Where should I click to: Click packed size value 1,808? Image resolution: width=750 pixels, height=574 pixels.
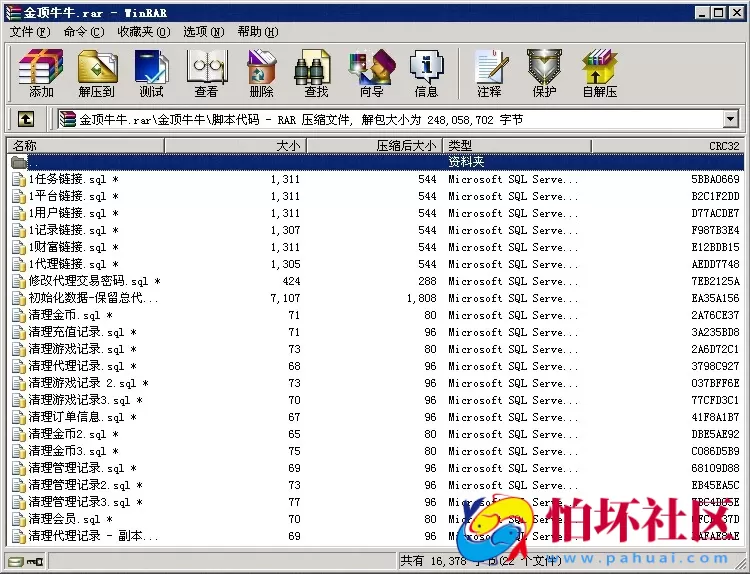click(x=421, y=298)
